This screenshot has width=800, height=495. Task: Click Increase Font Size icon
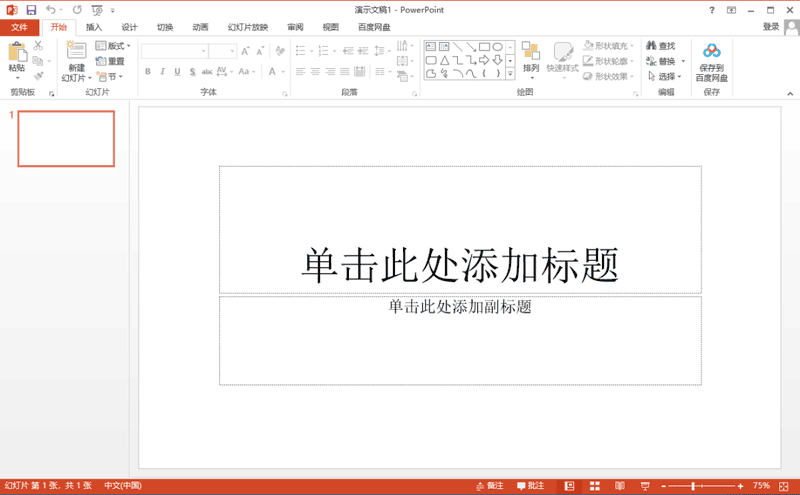245,51
